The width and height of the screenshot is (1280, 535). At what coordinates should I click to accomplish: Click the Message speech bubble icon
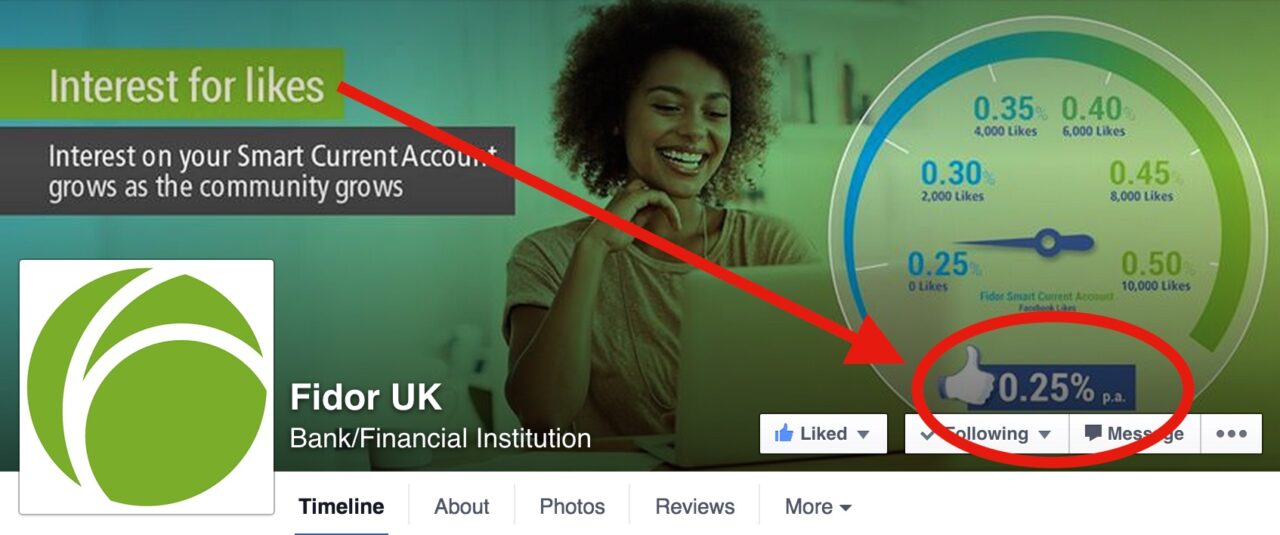click(1093, 434)
